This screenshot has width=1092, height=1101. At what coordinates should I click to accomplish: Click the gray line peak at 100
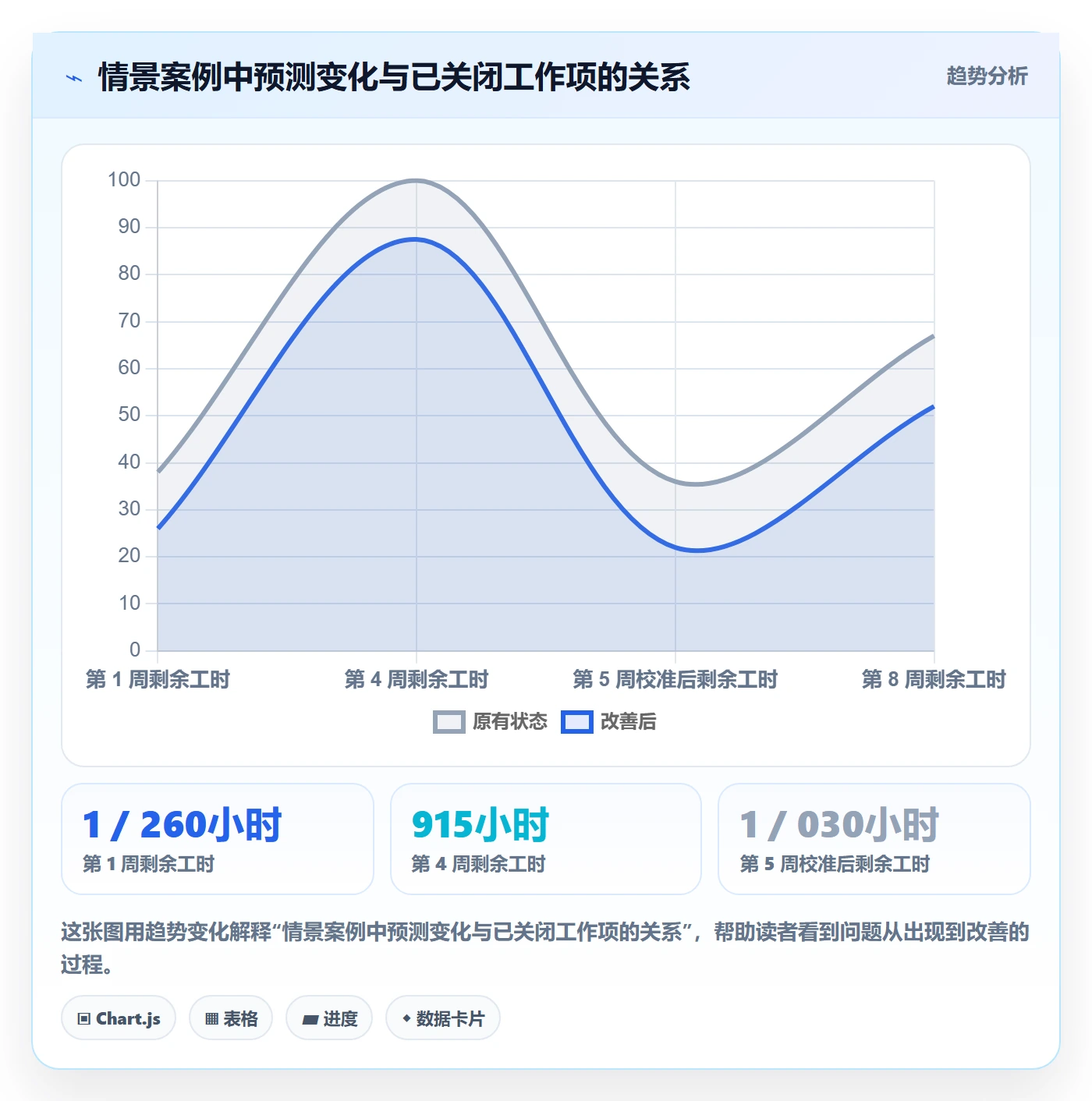(x=416, y=180)
